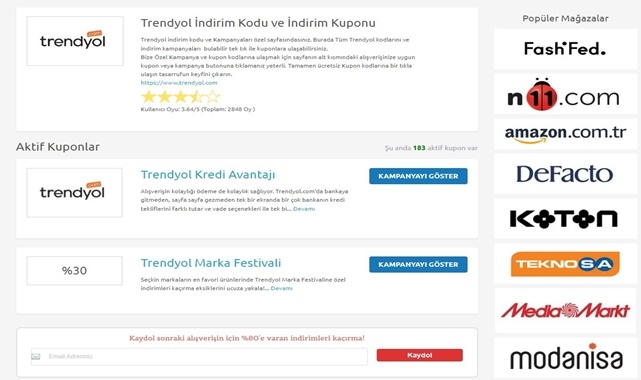Open the MediaMarkt store logo
Image resolution: width=641 pixels, height=380 pixels.
565,311
